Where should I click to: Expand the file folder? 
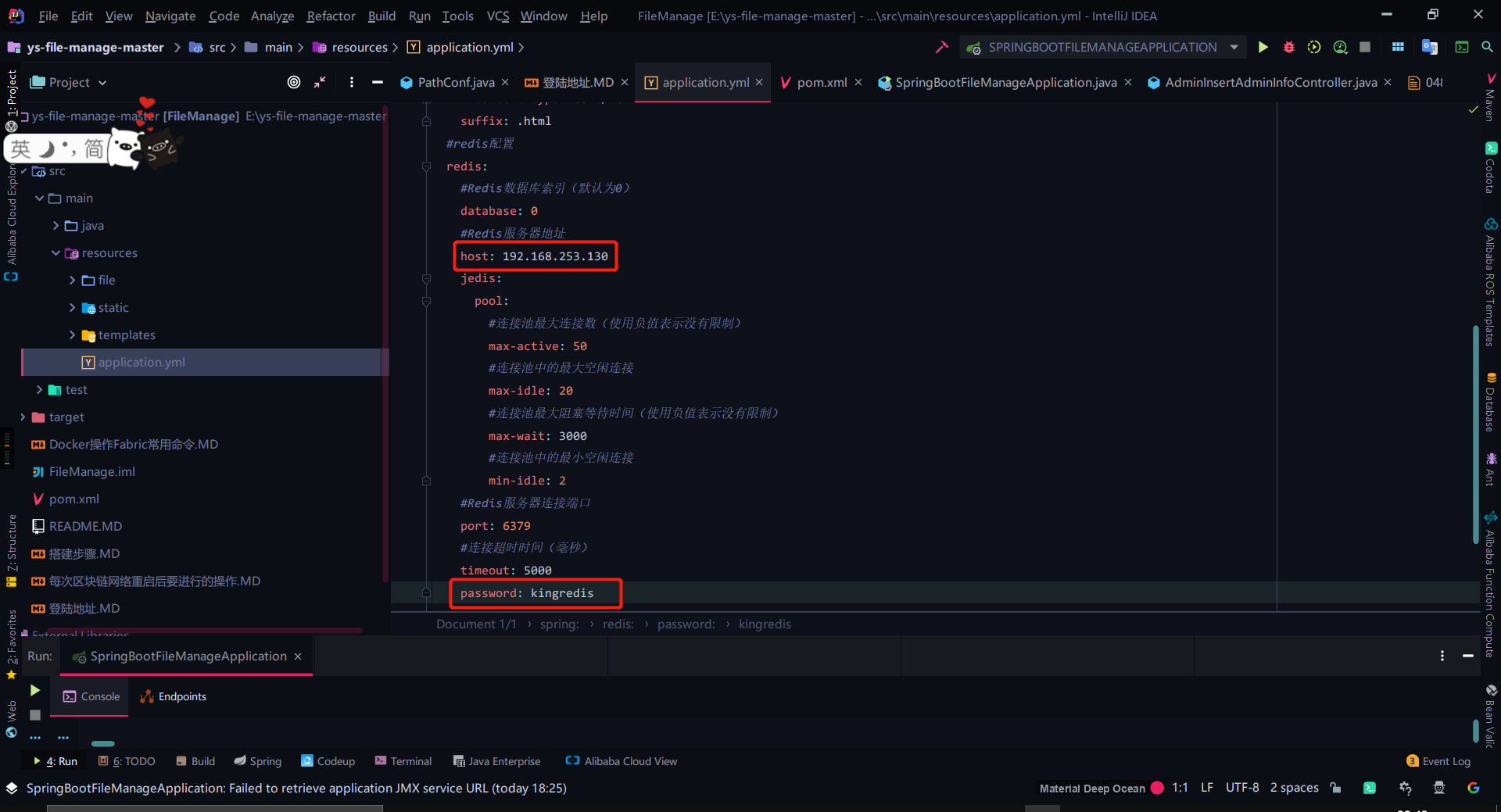(72, 280)
